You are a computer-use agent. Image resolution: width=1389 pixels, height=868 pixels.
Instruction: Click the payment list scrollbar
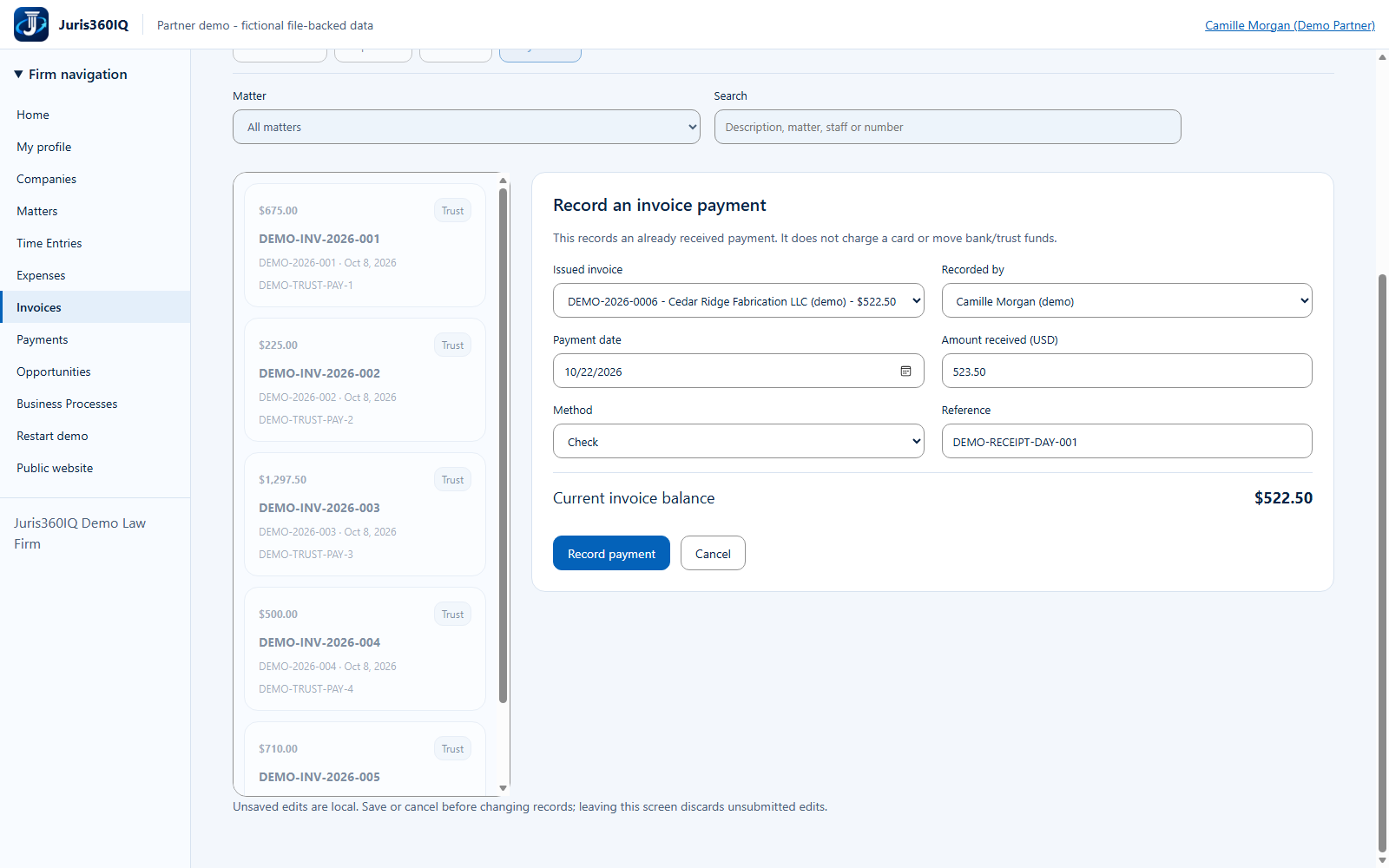[503, 445]
